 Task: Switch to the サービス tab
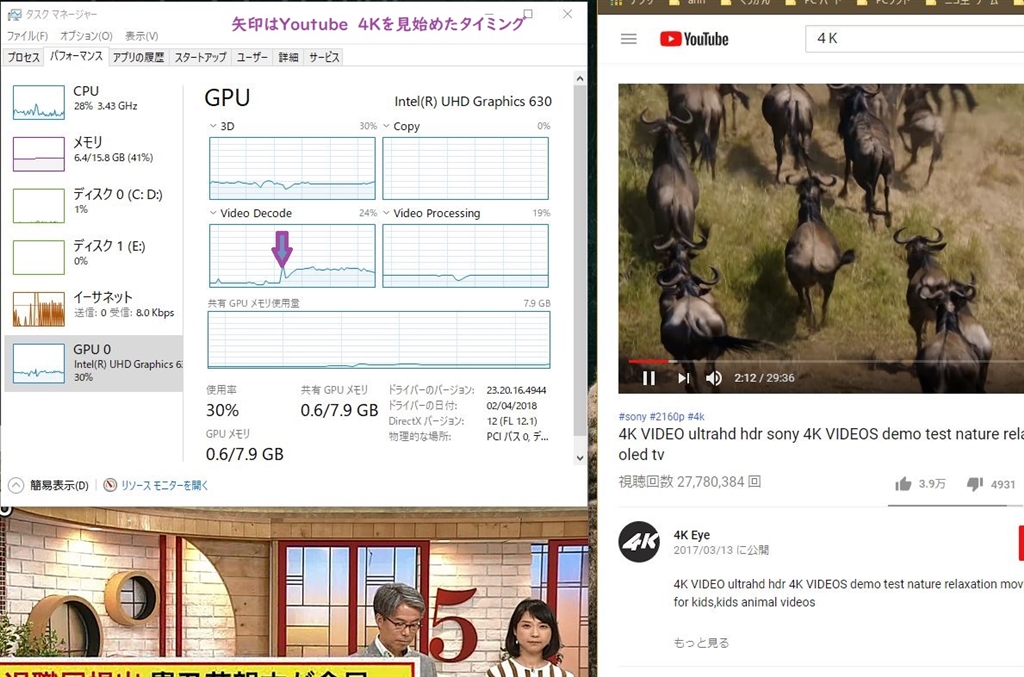coord(325,57)
